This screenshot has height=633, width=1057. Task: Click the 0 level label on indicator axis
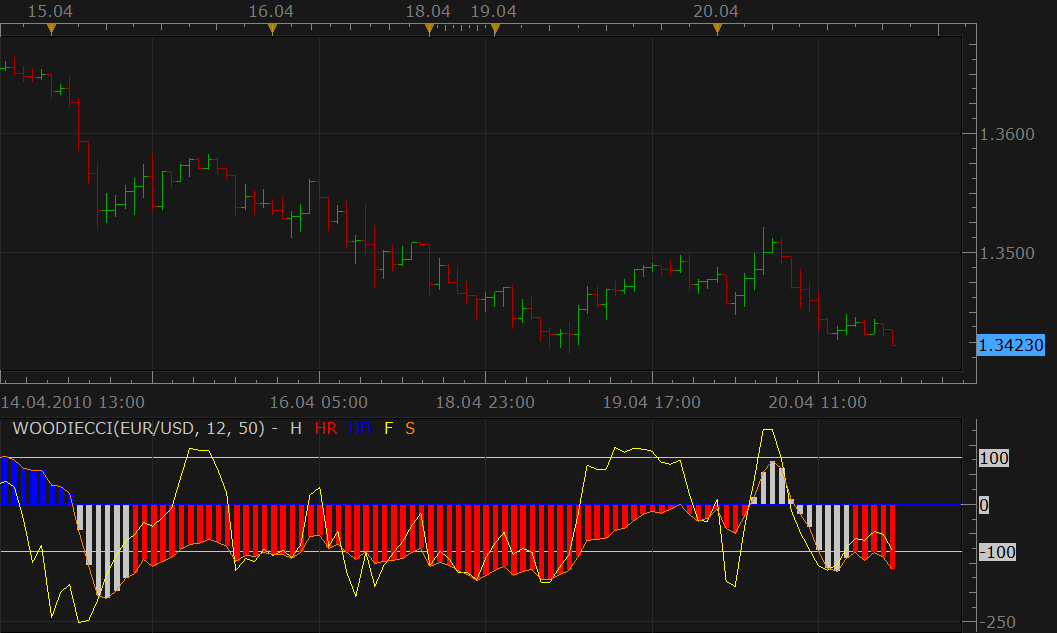(984, 505)
